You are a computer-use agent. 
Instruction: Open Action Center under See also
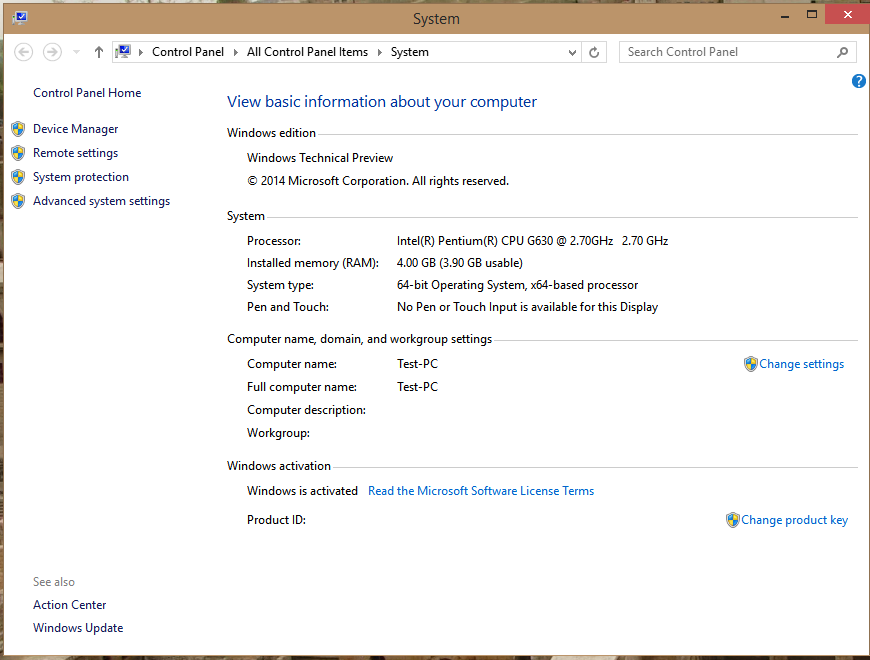tap(69, 605)
